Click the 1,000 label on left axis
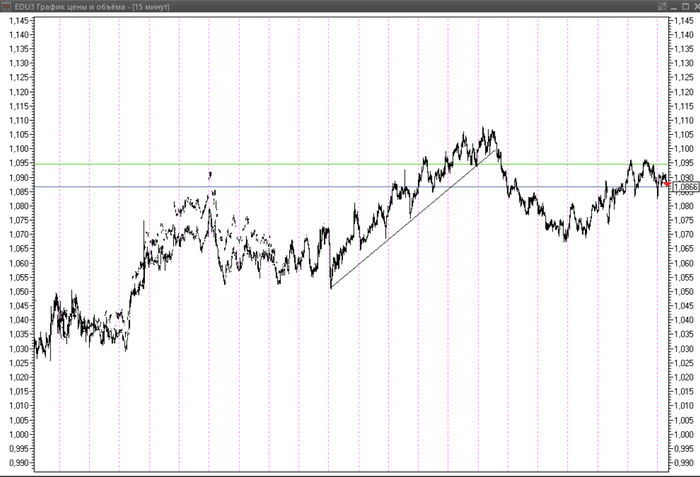Image resolution: width=700 pixels, height=477 pixels. [x=18, y=434]
